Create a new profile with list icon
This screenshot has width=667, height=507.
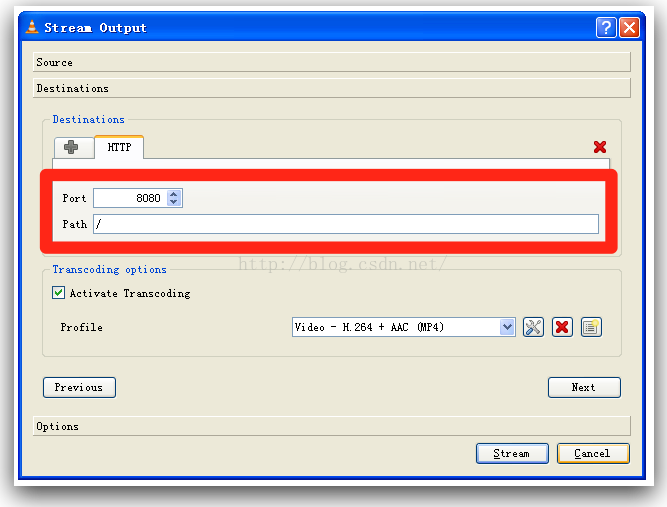point(591,327)
